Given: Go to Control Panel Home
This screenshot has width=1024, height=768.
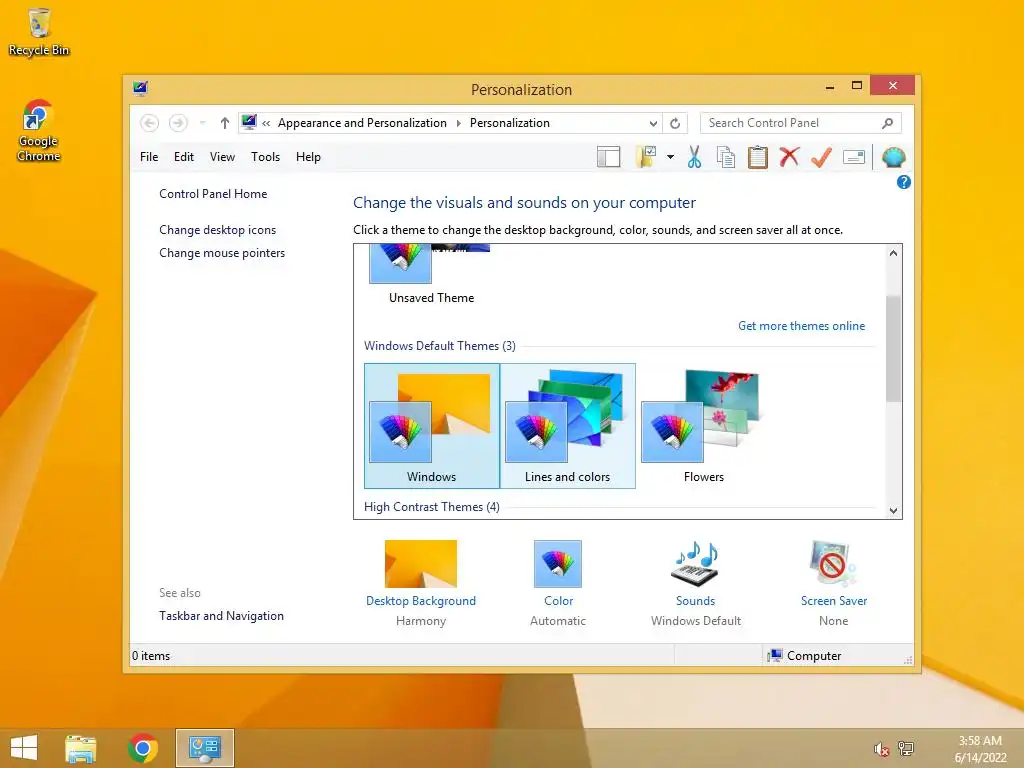Looking at the screenshot, I should coord(213,194).
